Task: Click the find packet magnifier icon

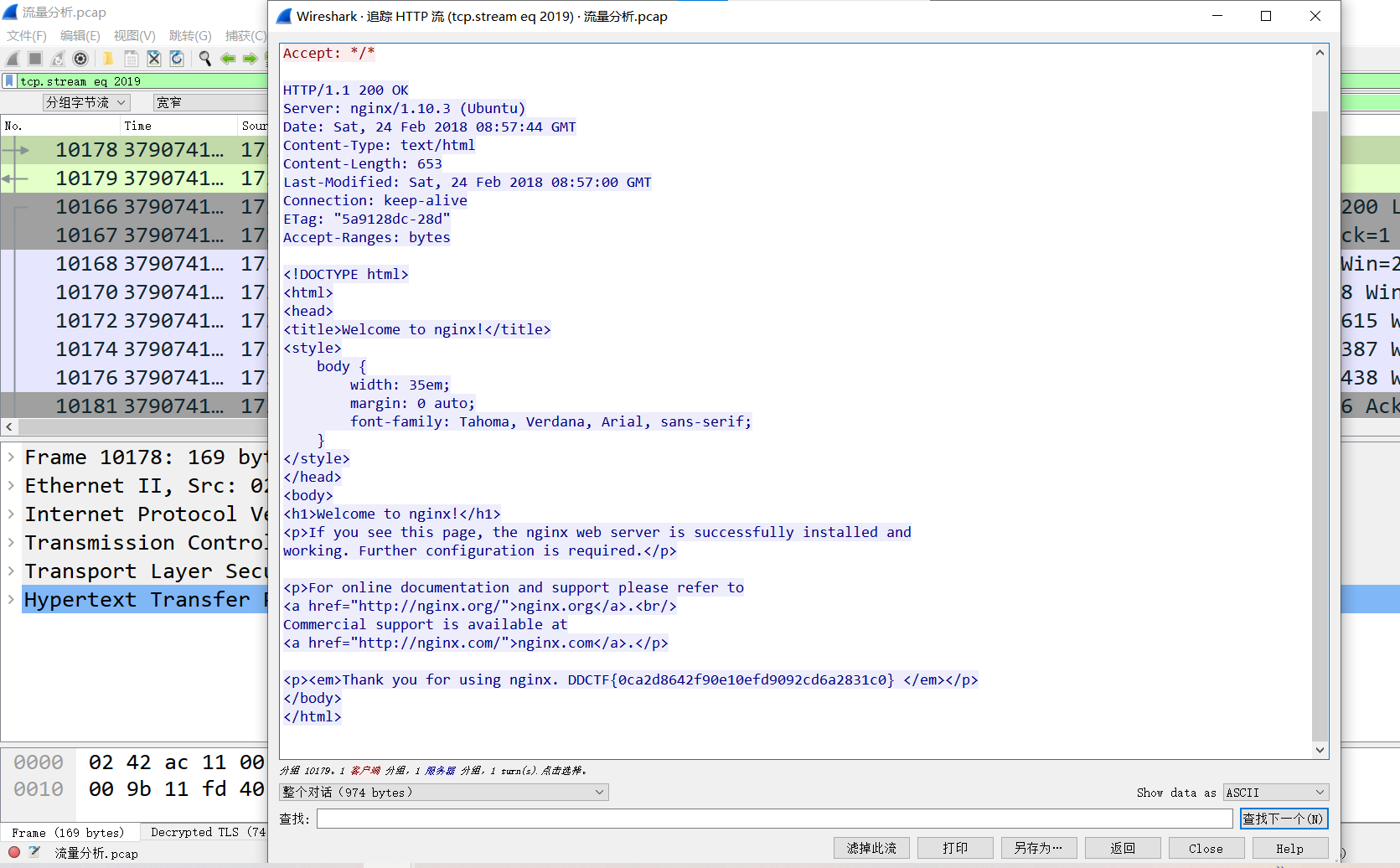Action: [x=204, y=59]
